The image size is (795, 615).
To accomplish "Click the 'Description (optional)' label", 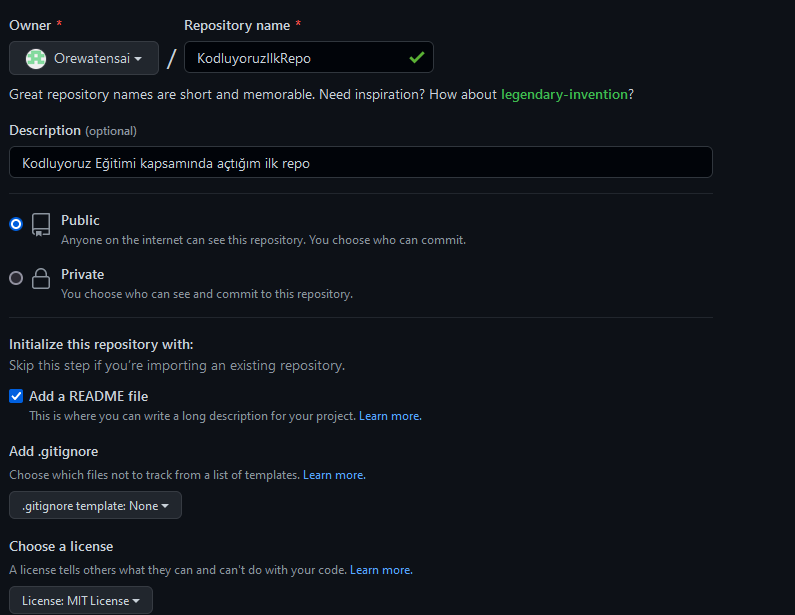I will 73,130.
